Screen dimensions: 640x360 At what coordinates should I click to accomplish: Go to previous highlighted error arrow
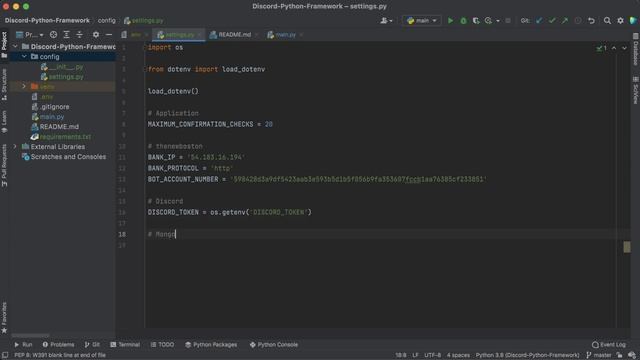(614, 48)
